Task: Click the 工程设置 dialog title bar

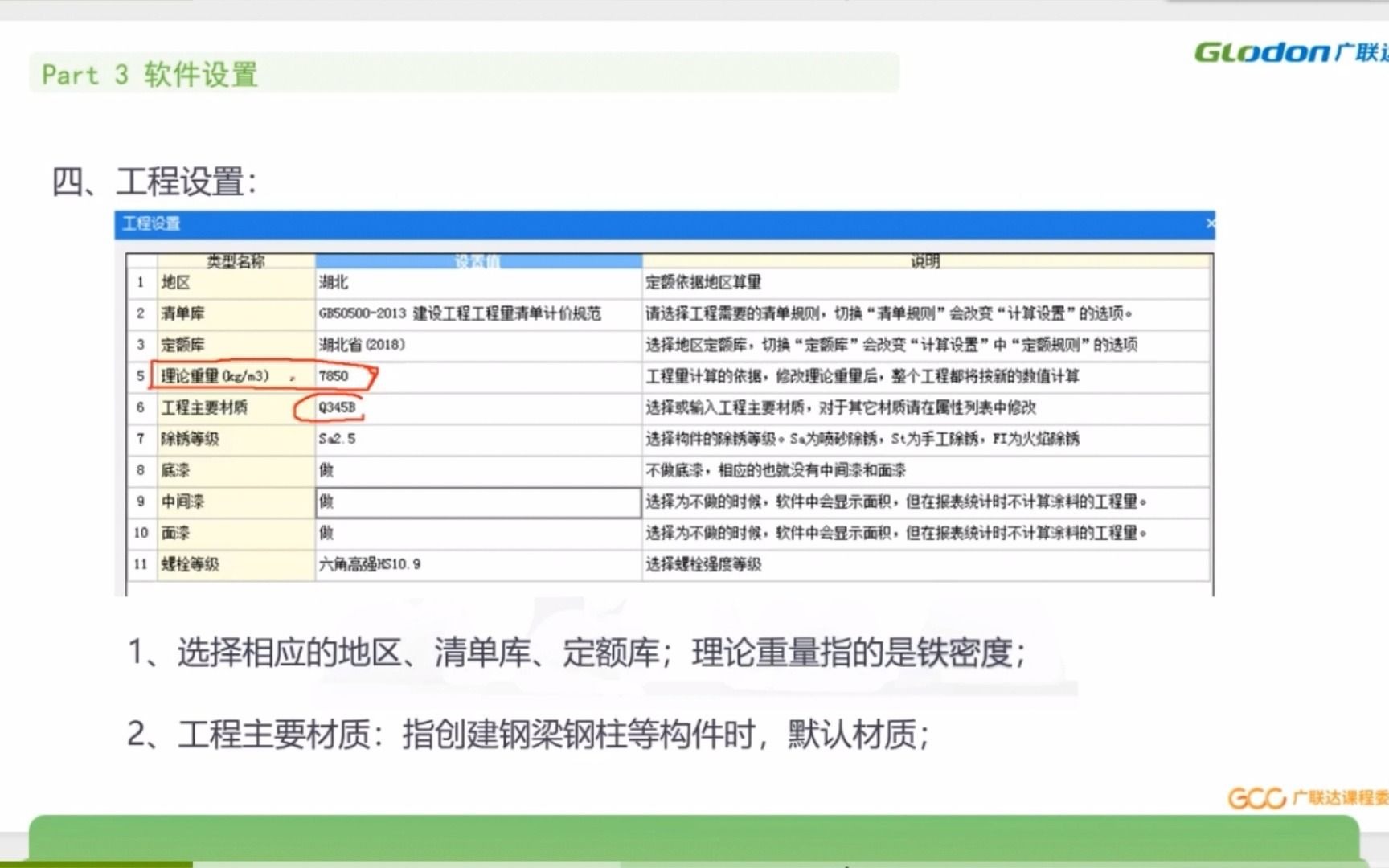Action: [x=563, y=225]
